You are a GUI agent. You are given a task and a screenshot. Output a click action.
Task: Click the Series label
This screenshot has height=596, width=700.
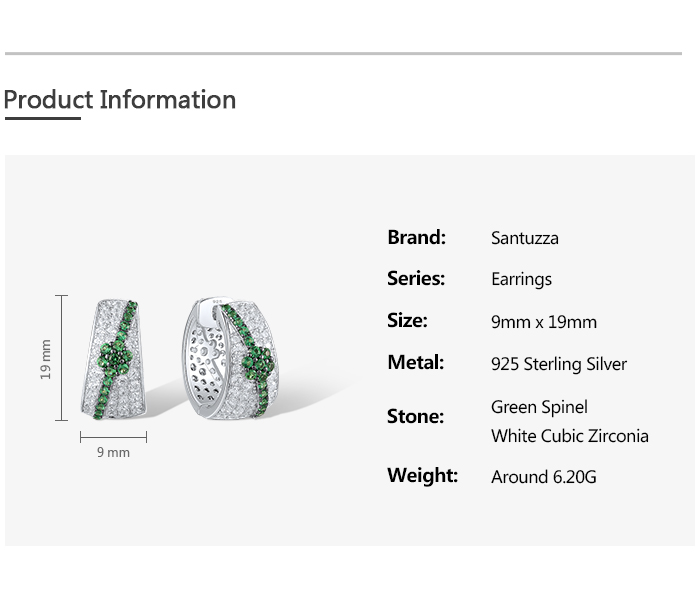[x=416, y=279]
